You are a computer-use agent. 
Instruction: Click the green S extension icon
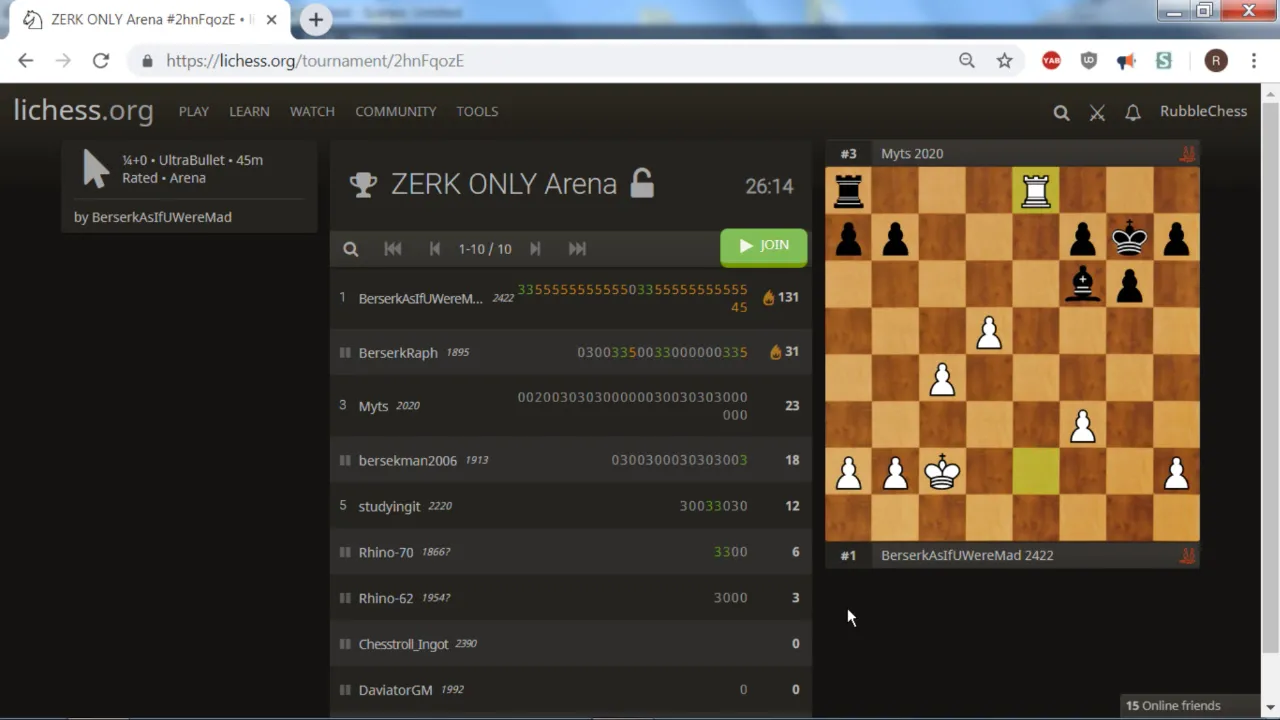(1164, 61)
